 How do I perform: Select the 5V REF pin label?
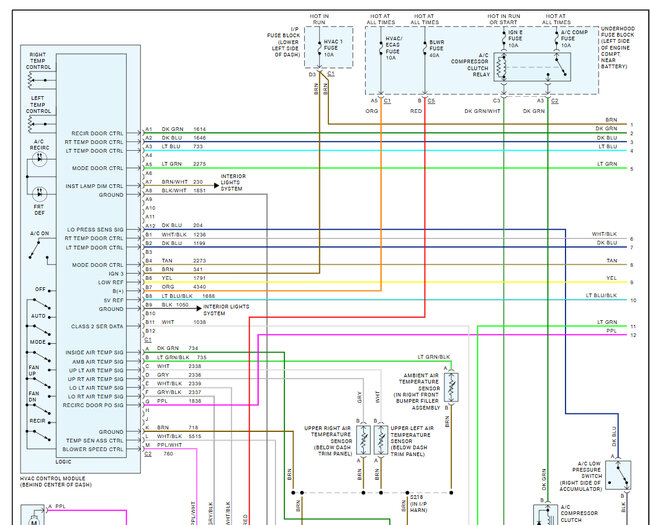(x=114, y=300)
